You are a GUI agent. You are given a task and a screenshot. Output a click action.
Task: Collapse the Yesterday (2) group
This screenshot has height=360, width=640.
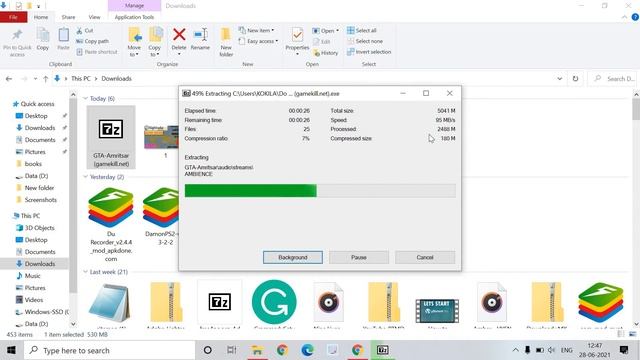point(85,177)
